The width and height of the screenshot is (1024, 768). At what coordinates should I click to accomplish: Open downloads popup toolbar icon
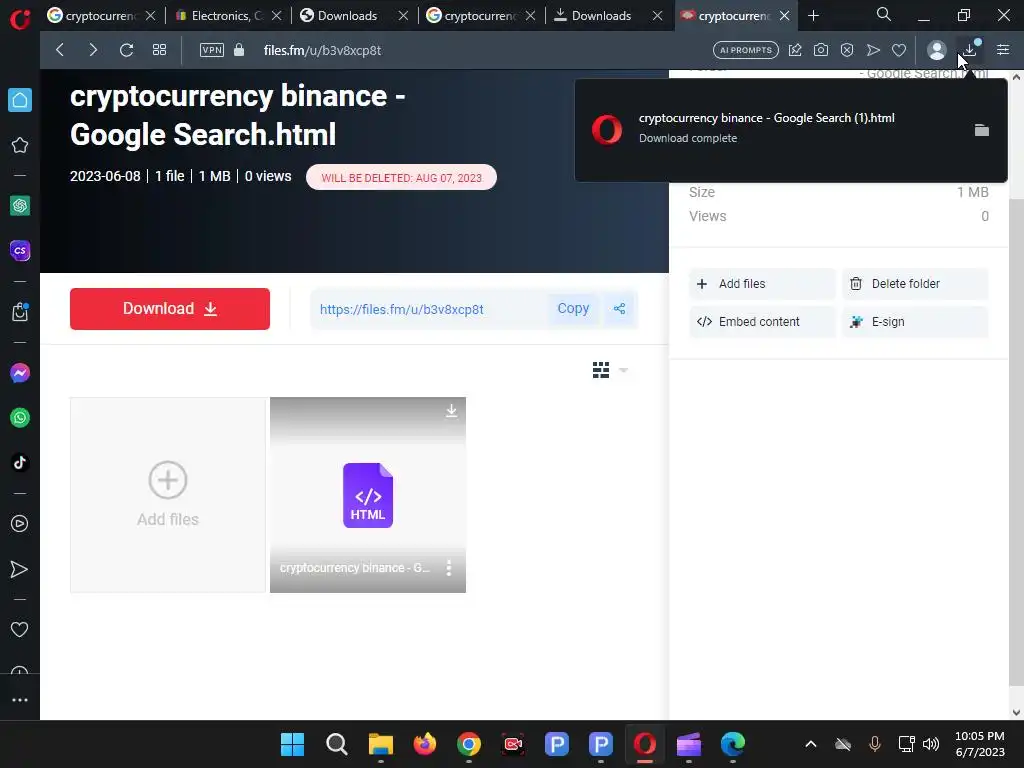(970, 50)
